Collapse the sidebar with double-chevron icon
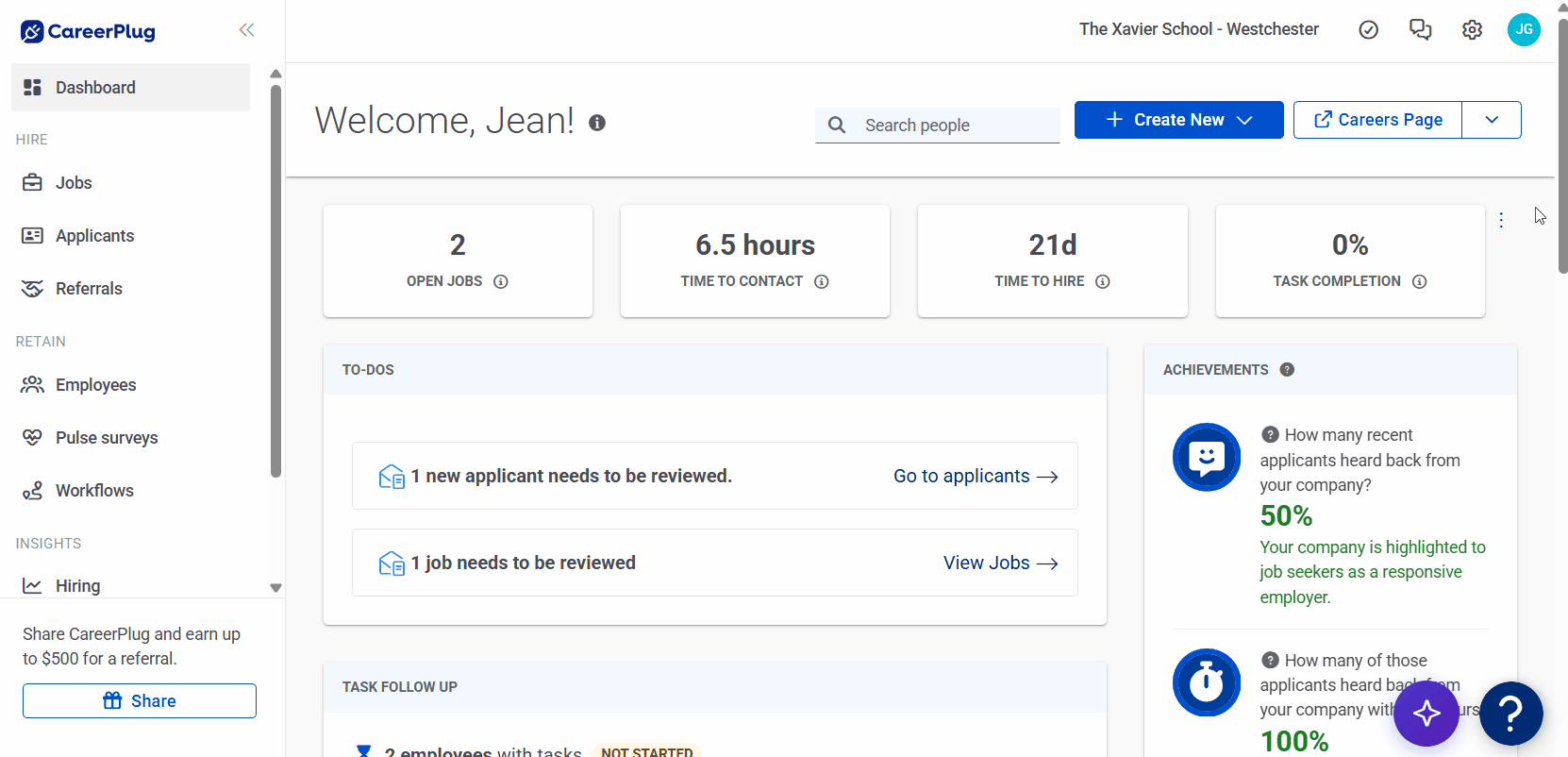This screenshot has height=757, width=1568. point(246,30)
